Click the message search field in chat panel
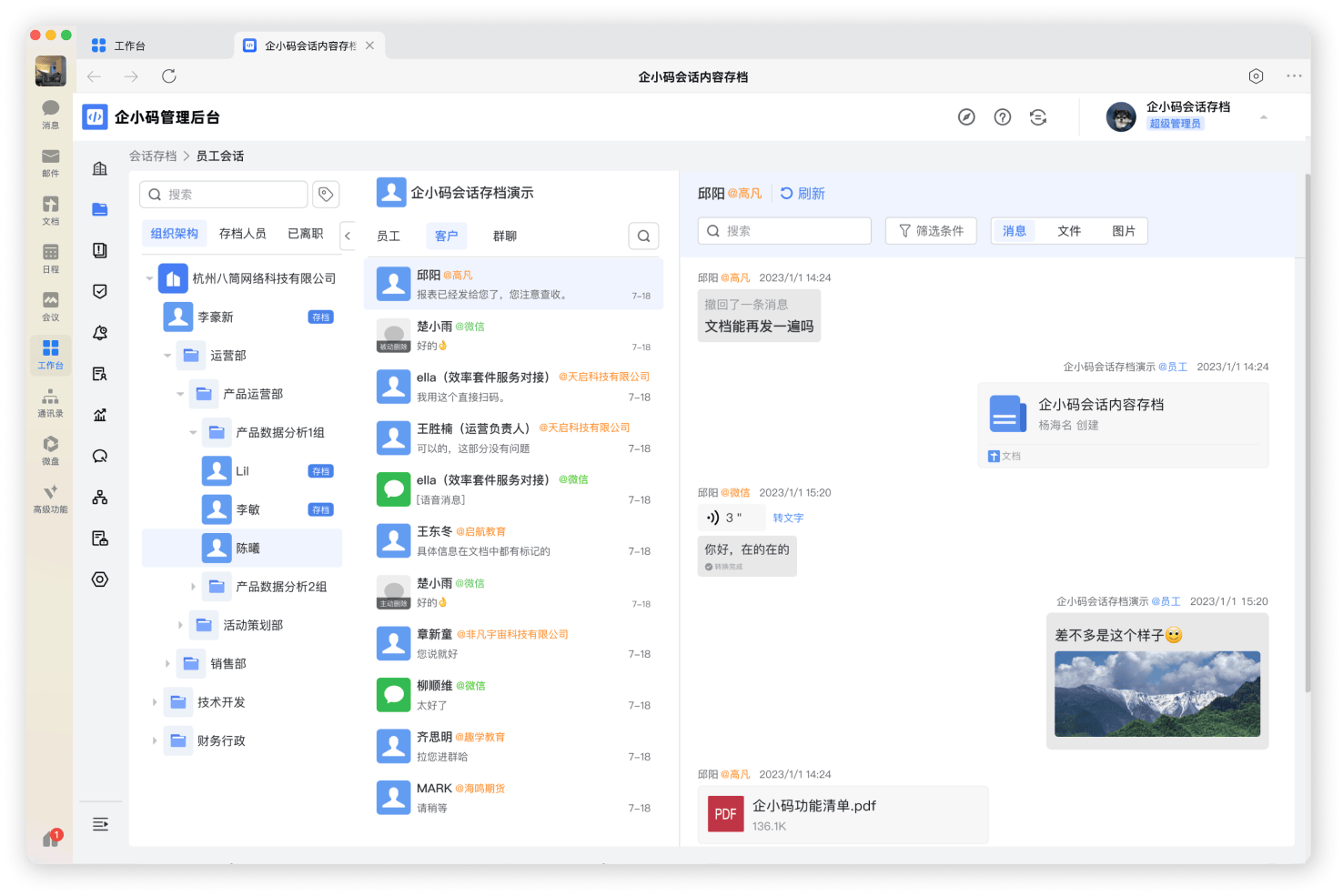The width and height of the screenshot is (1343, 896). 784,231
